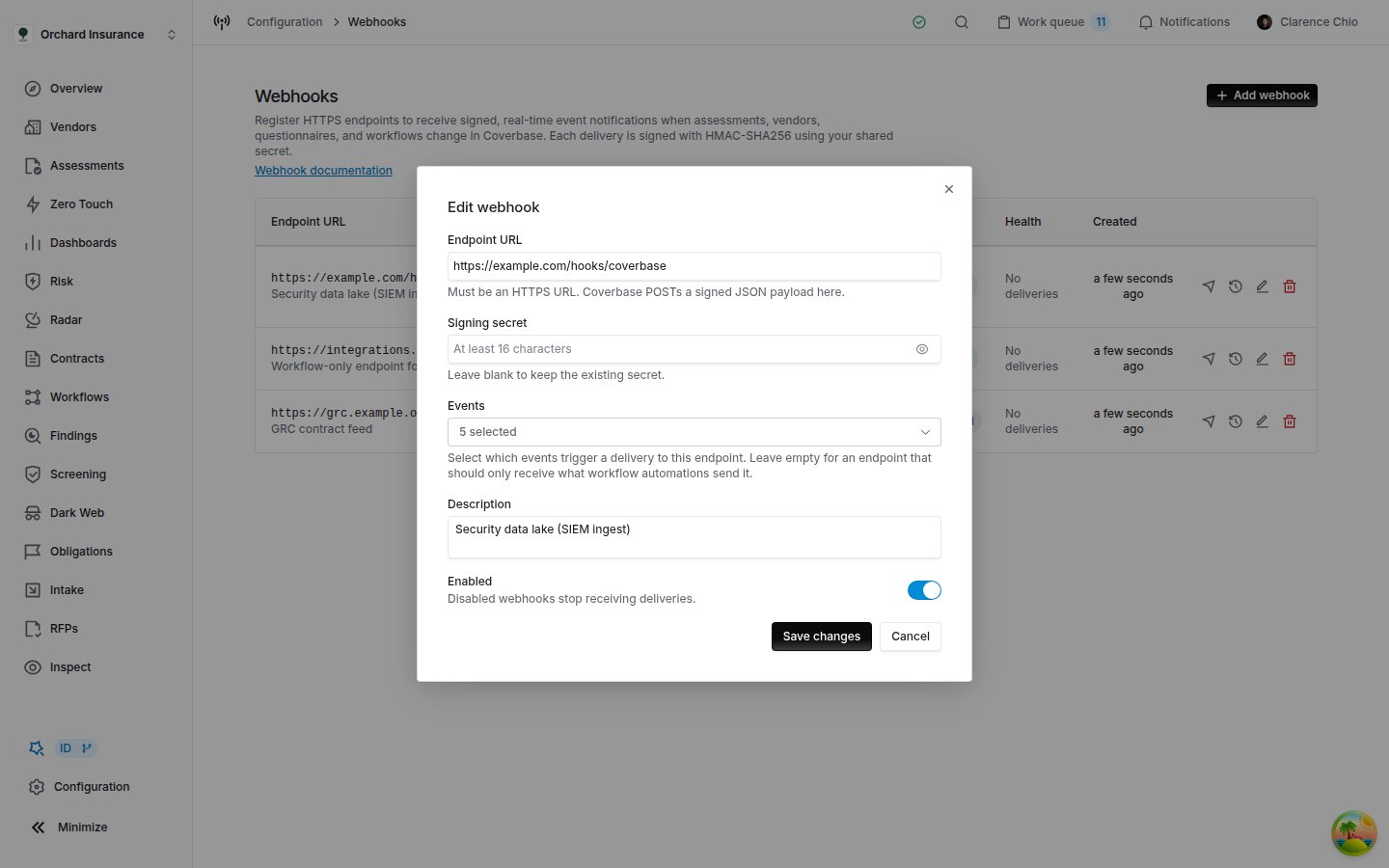
Task: Click Webhooks in the breadcrumb
Action: pyautogui.click(x=377, y=22)
